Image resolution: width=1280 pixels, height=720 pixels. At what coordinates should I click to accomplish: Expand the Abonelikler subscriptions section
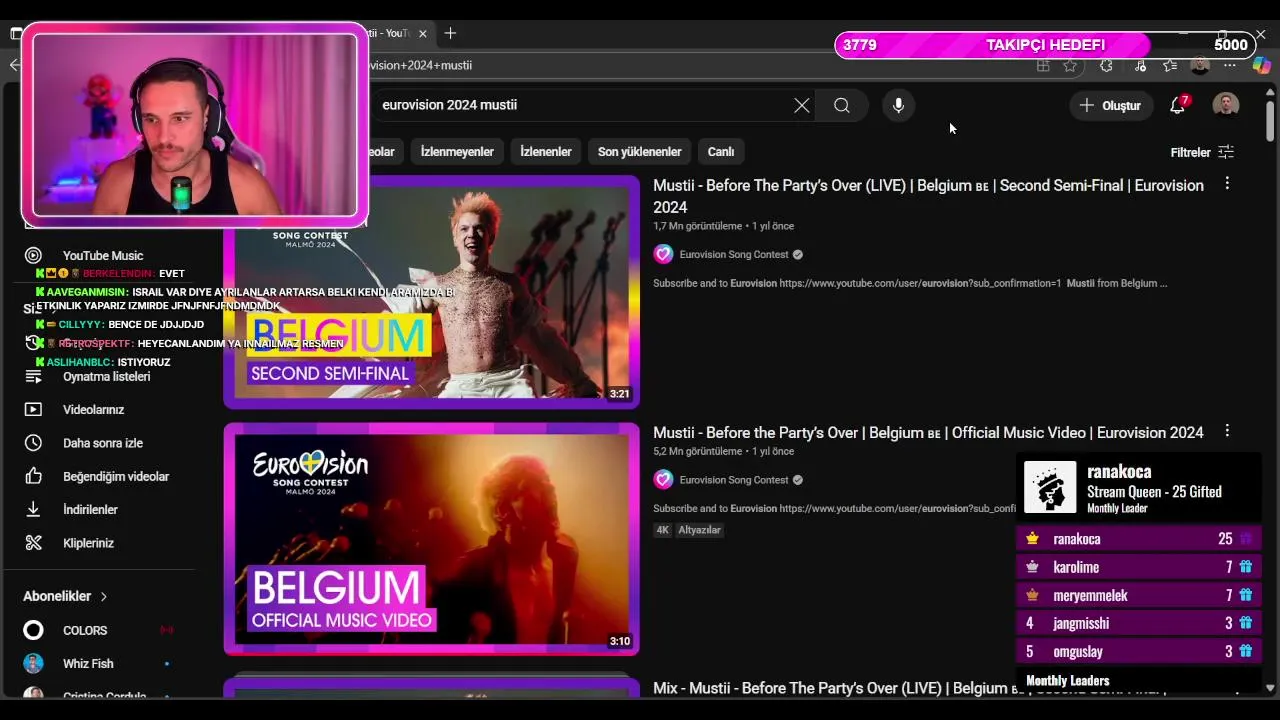click(x=65, y=596)
